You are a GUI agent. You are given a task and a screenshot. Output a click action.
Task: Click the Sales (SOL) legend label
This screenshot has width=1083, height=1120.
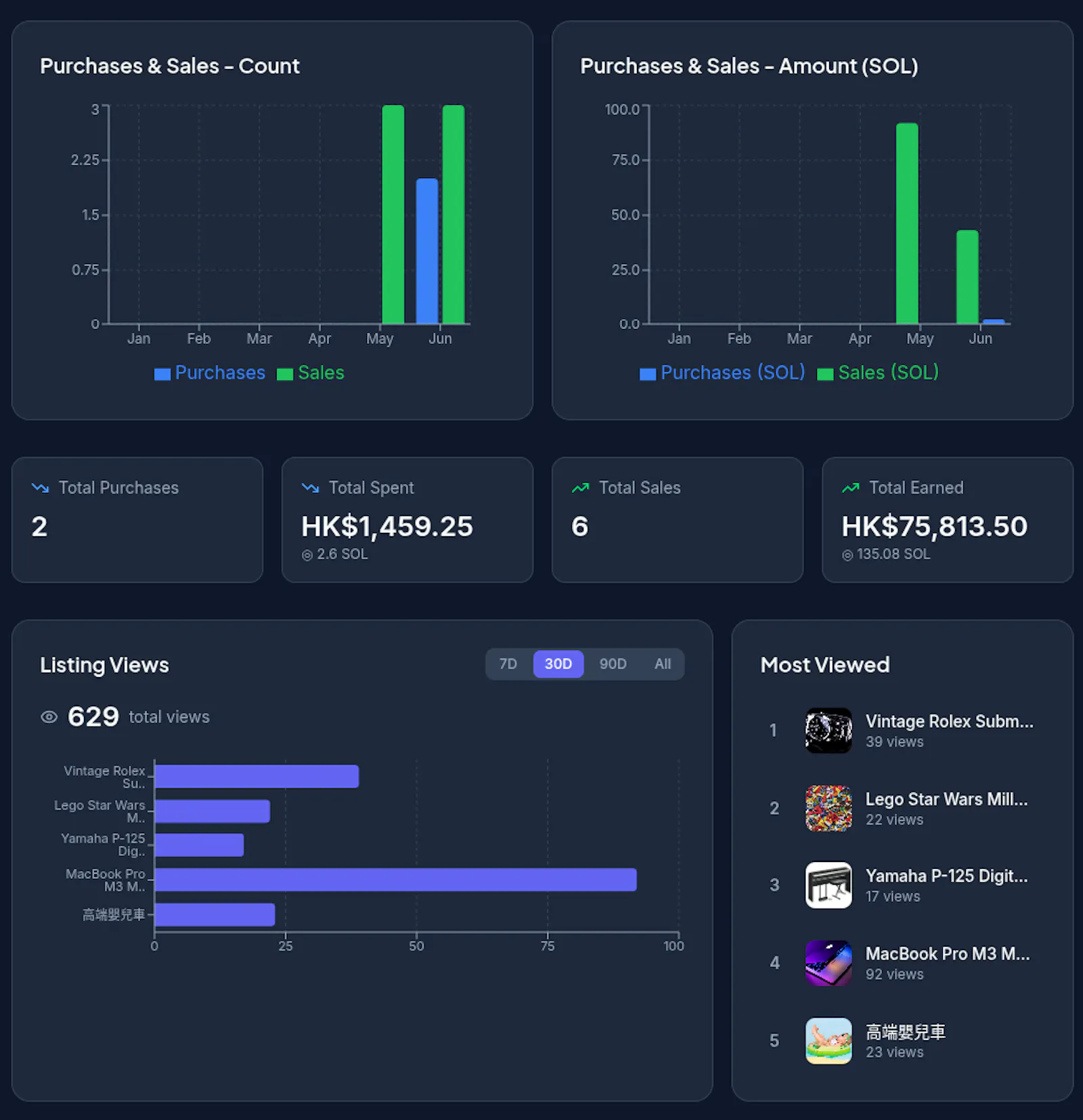click(888, 372)
